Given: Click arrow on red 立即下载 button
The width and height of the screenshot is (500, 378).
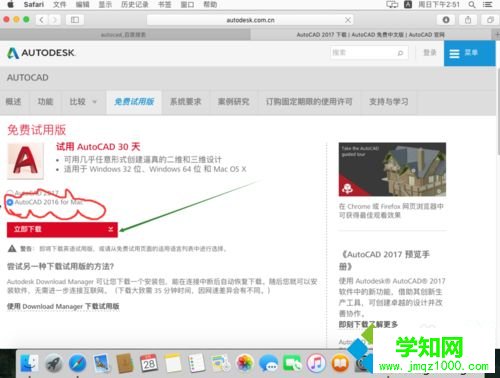Looking at the screenshot, I should [111, 229].
